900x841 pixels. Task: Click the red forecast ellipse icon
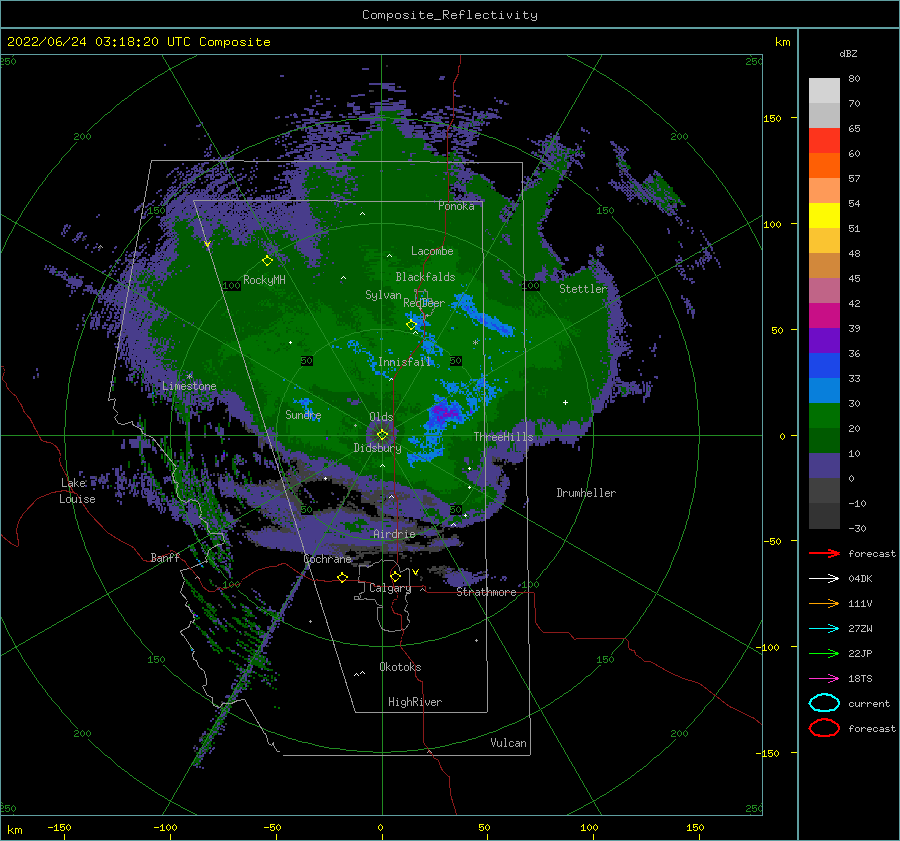[824, 728]
